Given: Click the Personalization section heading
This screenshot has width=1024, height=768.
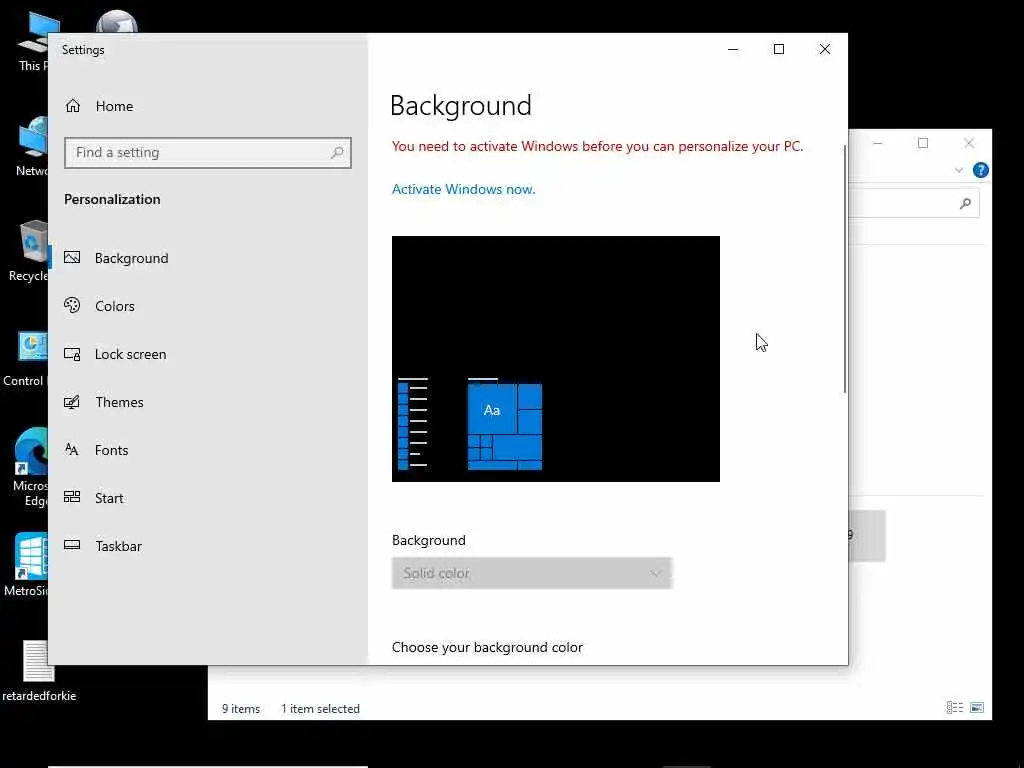Looking at the screenshot, I should (x=112, y=199).
